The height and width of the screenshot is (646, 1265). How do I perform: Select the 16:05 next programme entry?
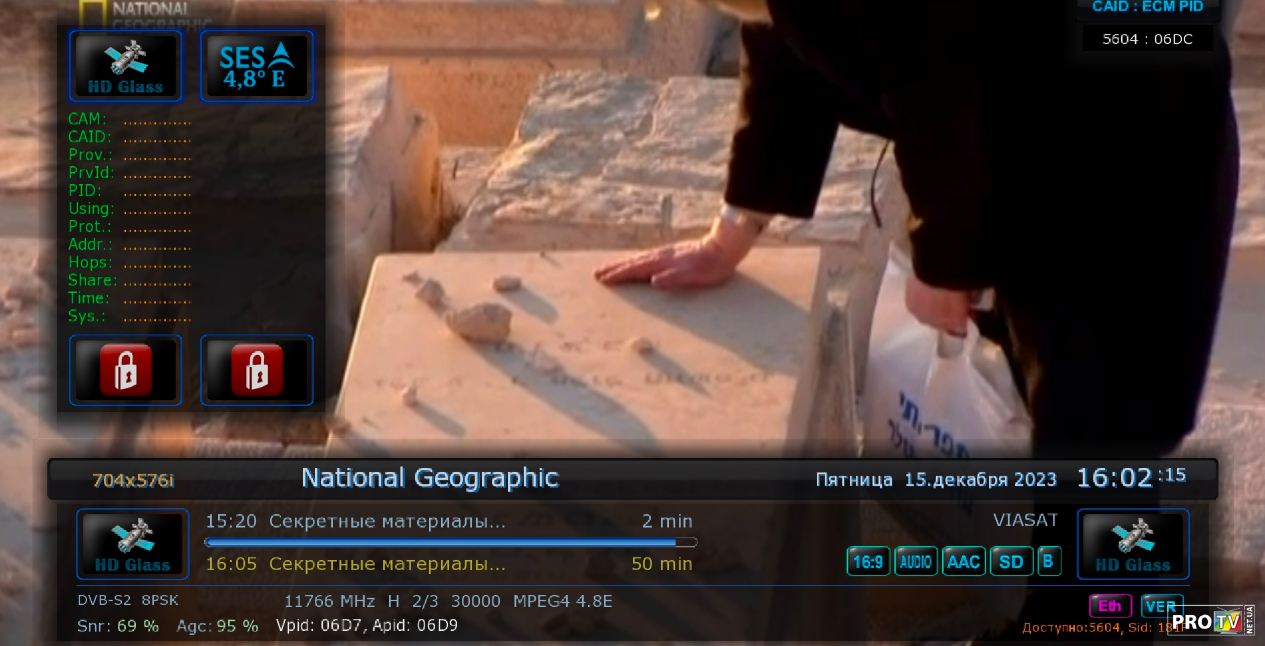(355, 564)
